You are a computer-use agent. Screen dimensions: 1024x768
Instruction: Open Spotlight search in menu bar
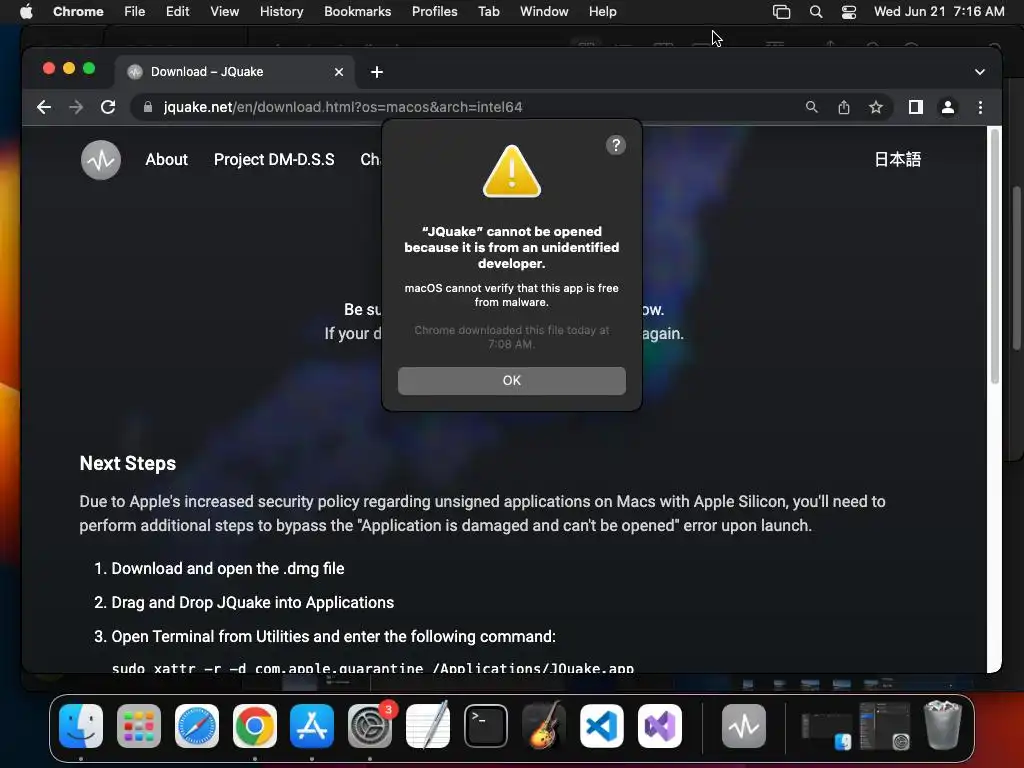816,12
